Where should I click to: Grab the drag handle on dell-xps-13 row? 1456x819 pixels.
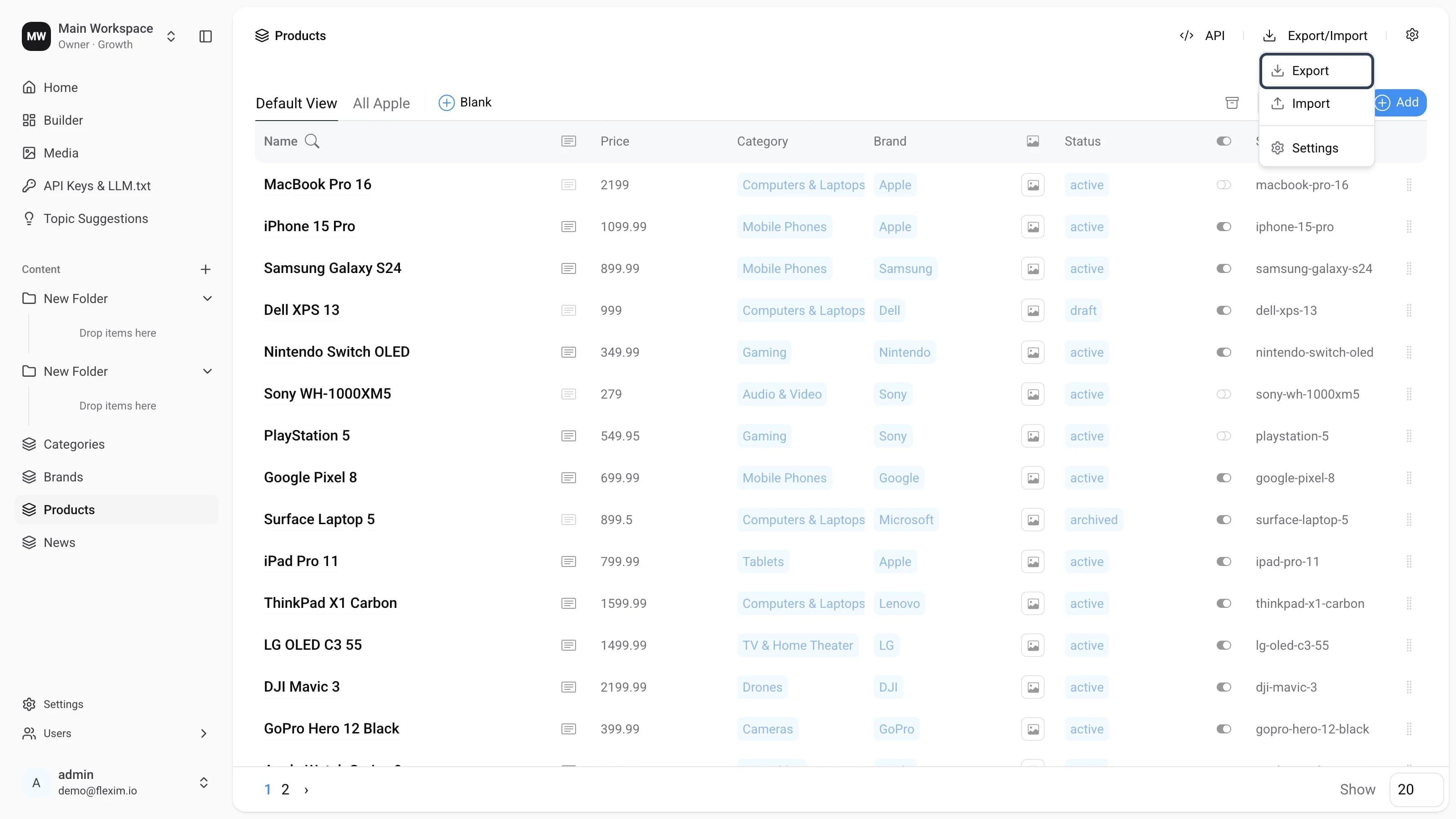tap(1409, 310)
